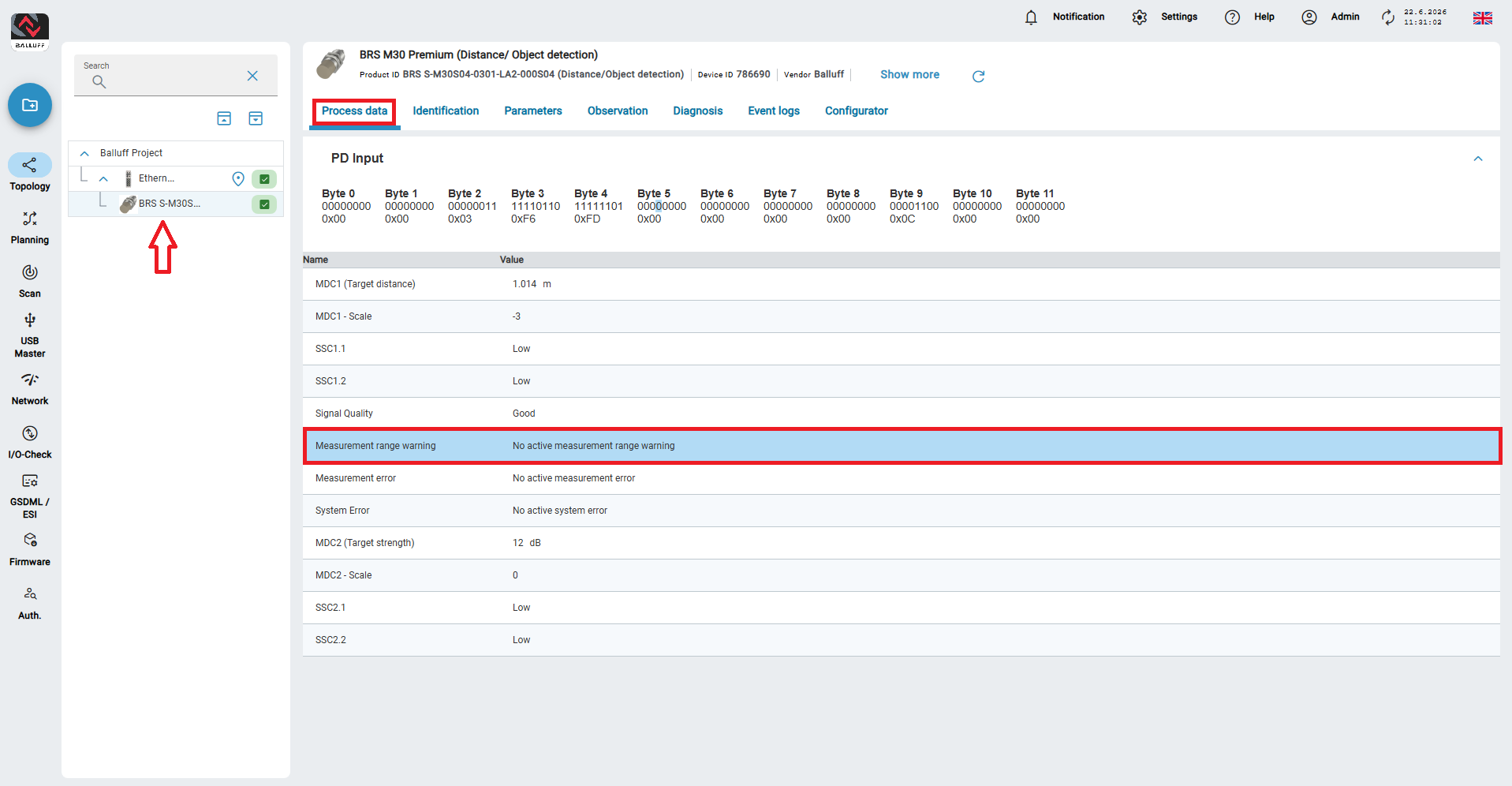Screen dimensions: 1512x786
Task: Toggle the Ethernet node green checkbox
Action: [264, 179]
